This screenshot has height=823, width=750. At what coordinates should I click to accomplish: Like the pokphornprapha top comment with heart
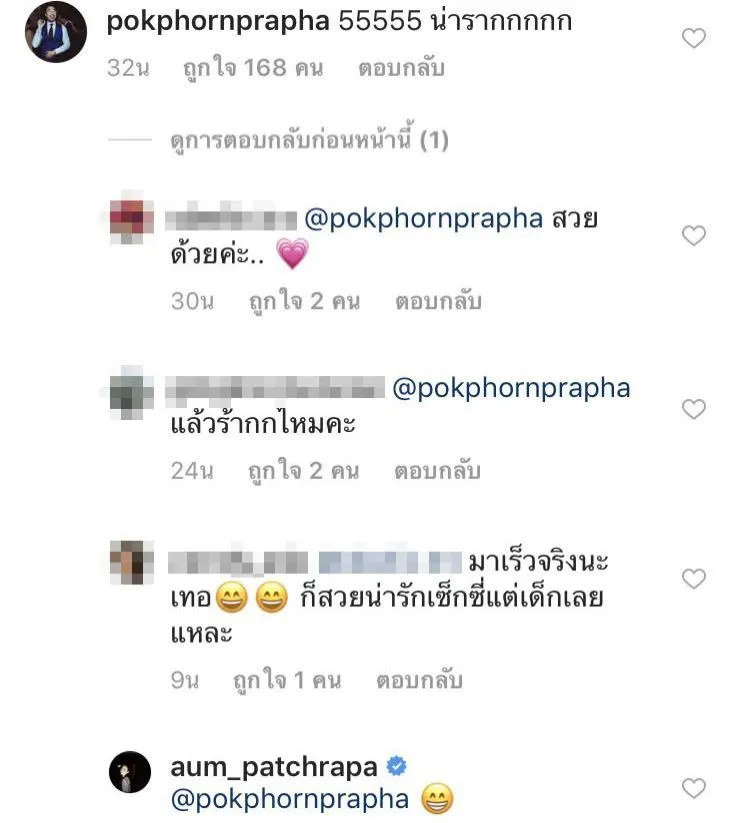pyautogui.click(x=693, y=38)
